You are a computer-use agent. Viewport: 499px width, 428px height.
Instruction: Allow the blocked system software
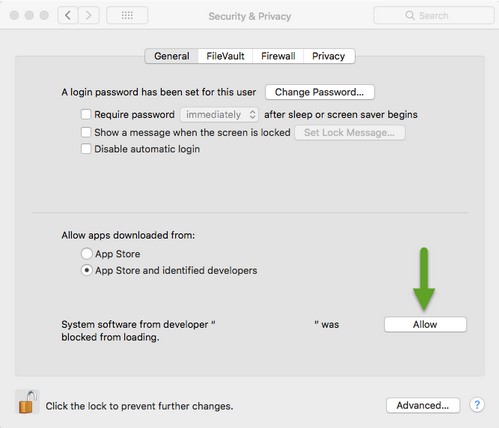pos(425,324)
